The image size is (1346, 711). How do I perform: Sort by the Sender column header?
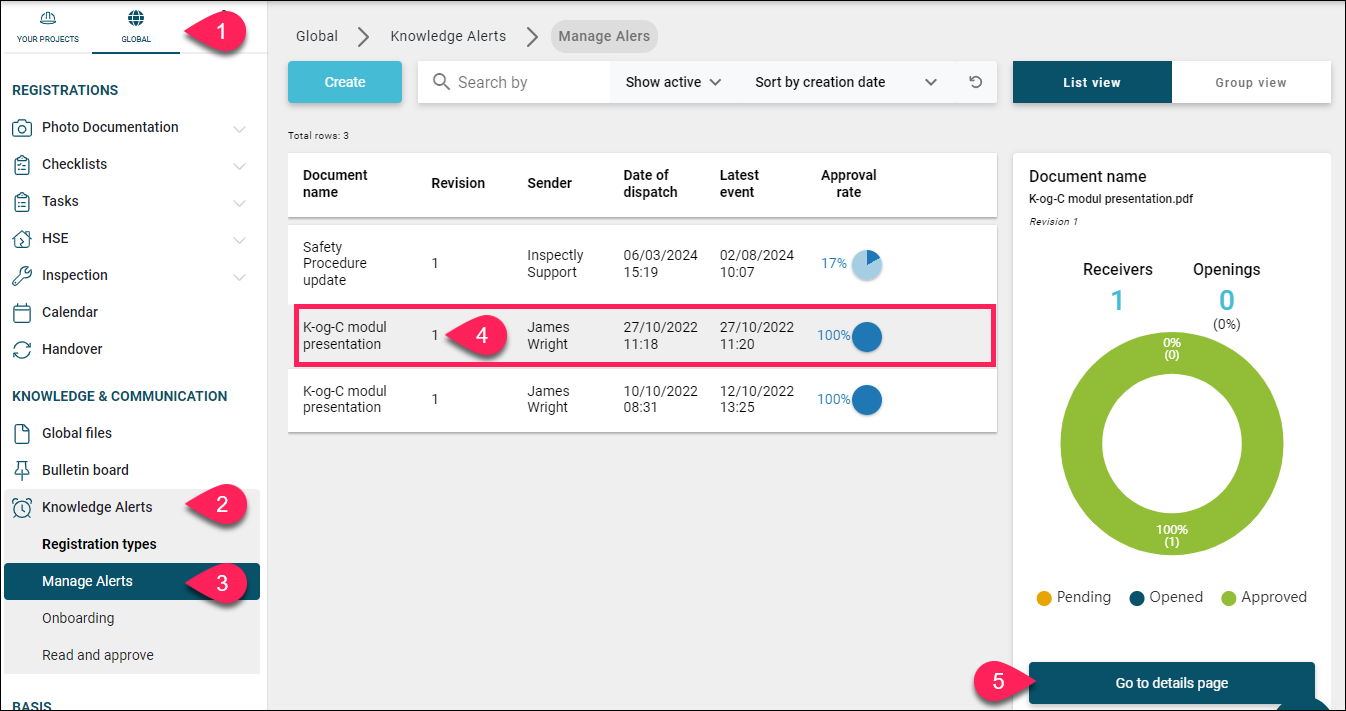(550, 183)
